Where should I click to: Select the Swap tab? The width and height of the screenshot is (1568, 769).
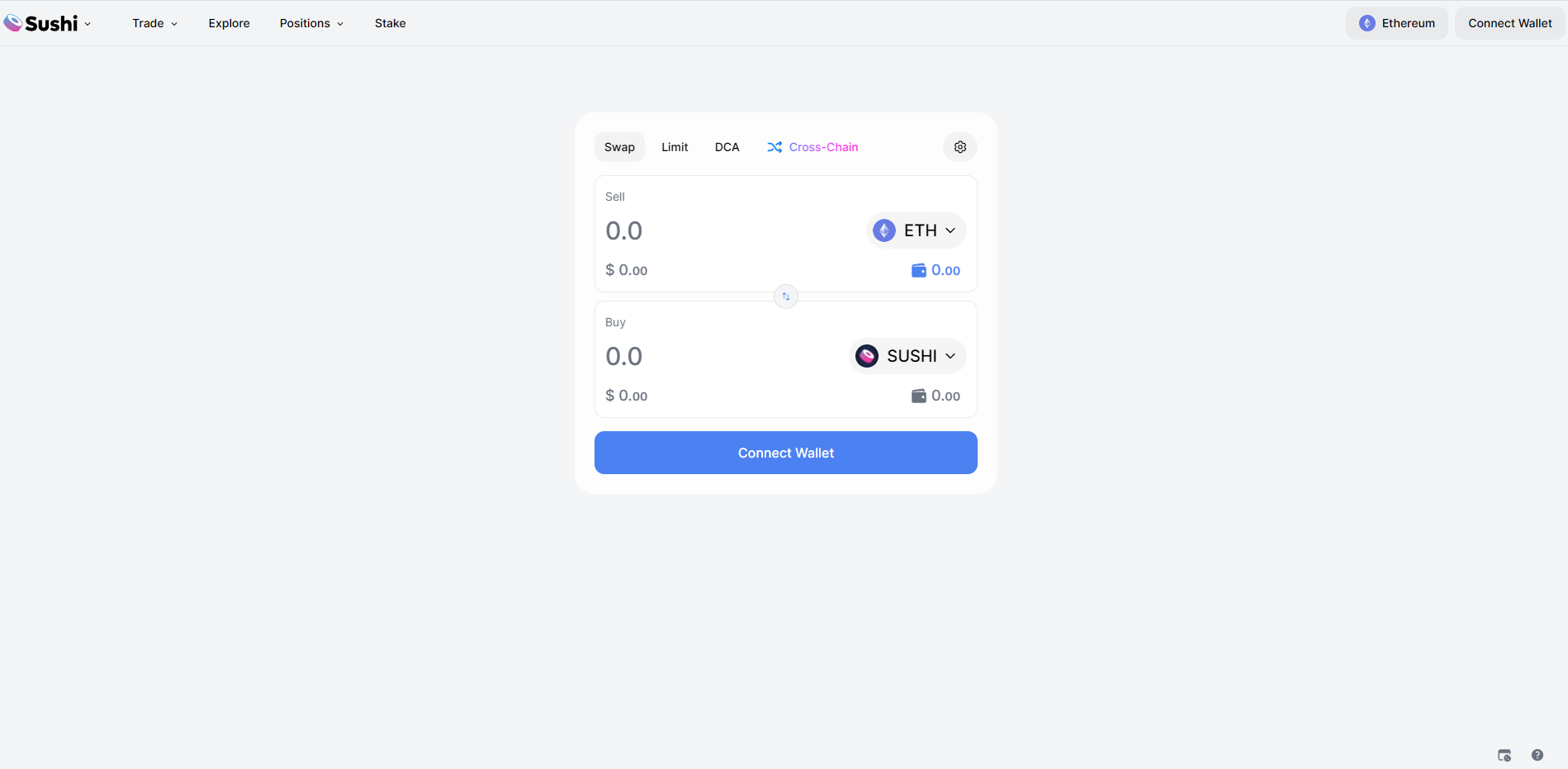tap(619, 147)
